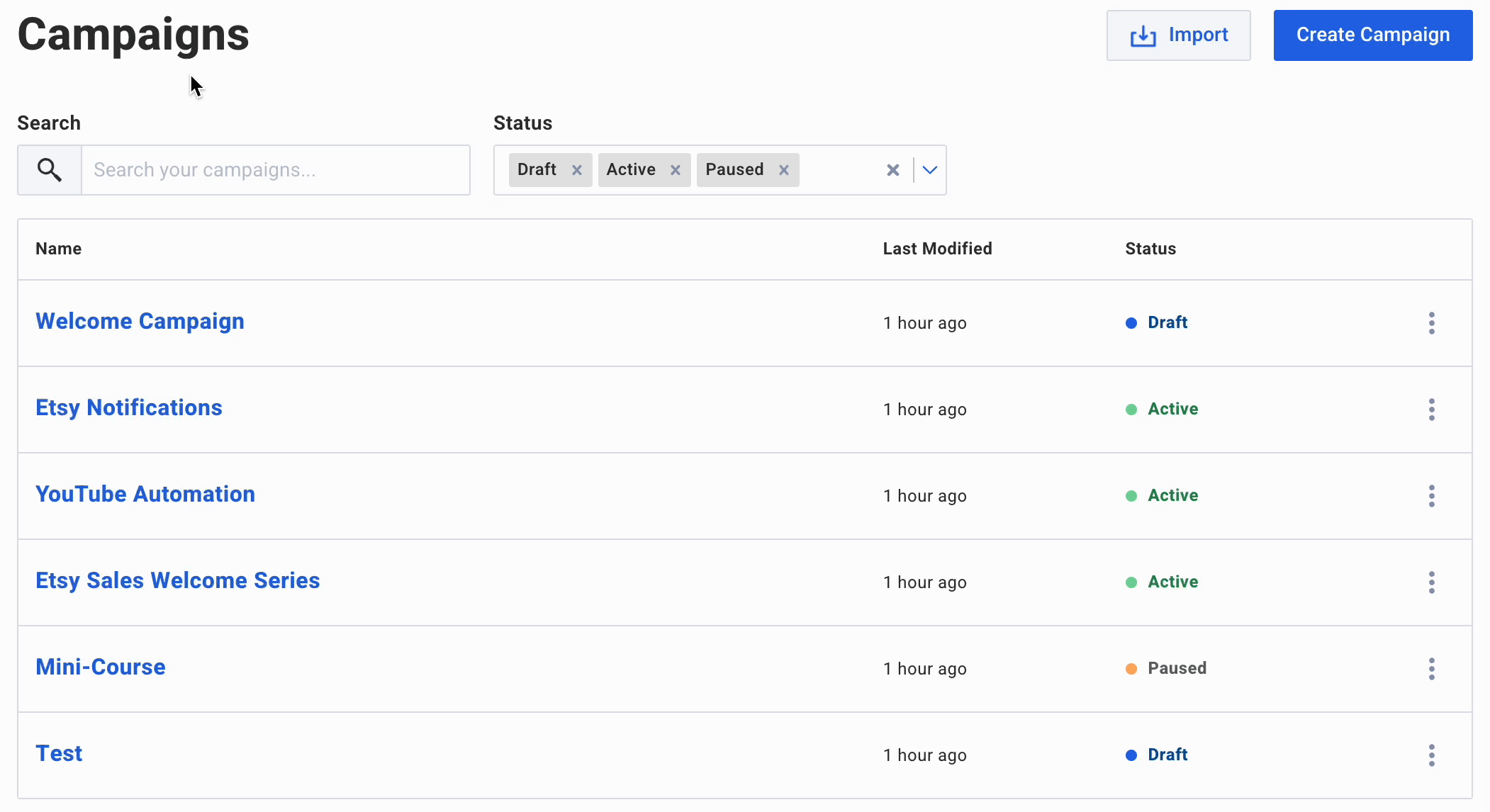Remove Paused filter tag
The width and height of the screenshot is (1490, 812).
pos(784,170)
